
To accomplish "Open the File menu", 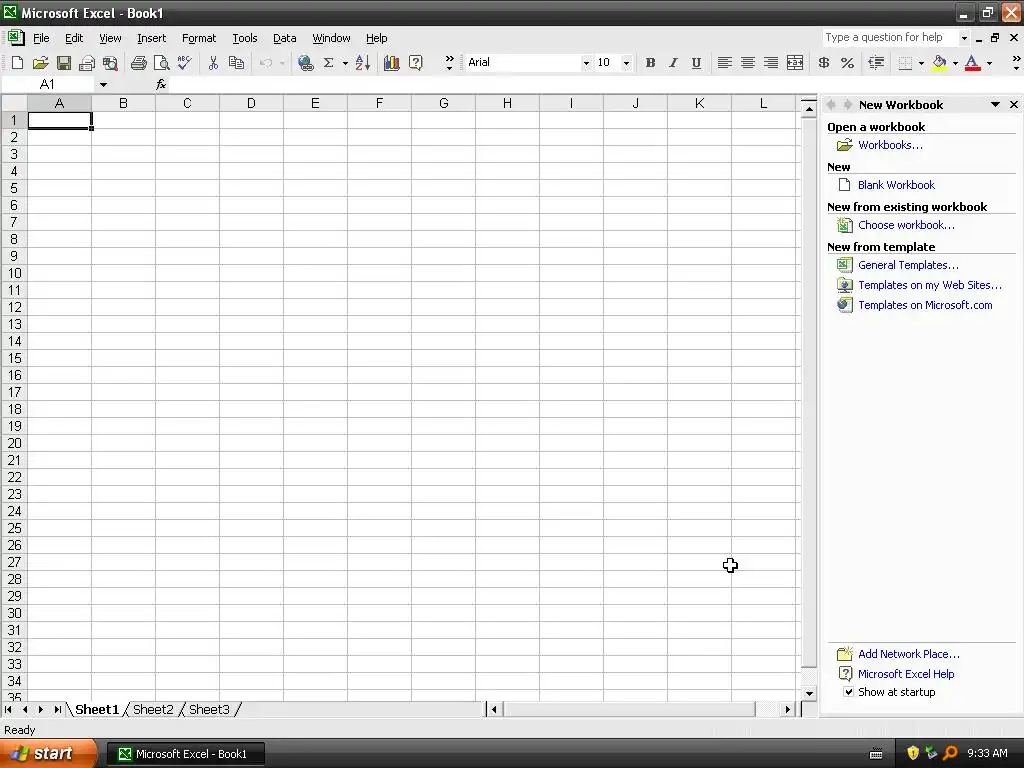I will coord(41,38).
